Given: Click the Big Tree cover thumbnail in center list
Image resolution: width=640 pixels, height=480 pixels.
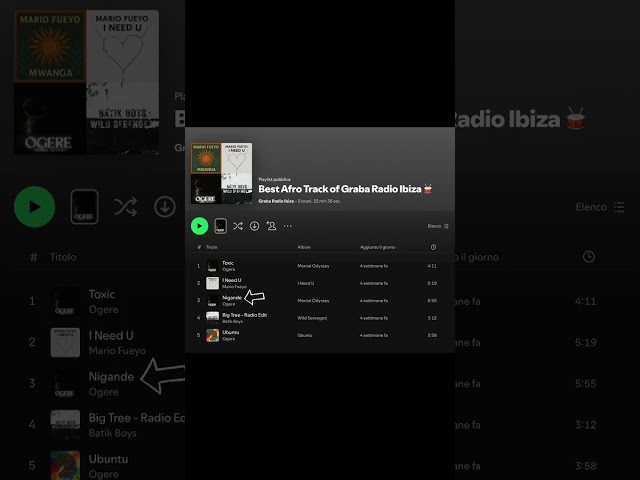Looking at the screenshot, I should (212, 318).
